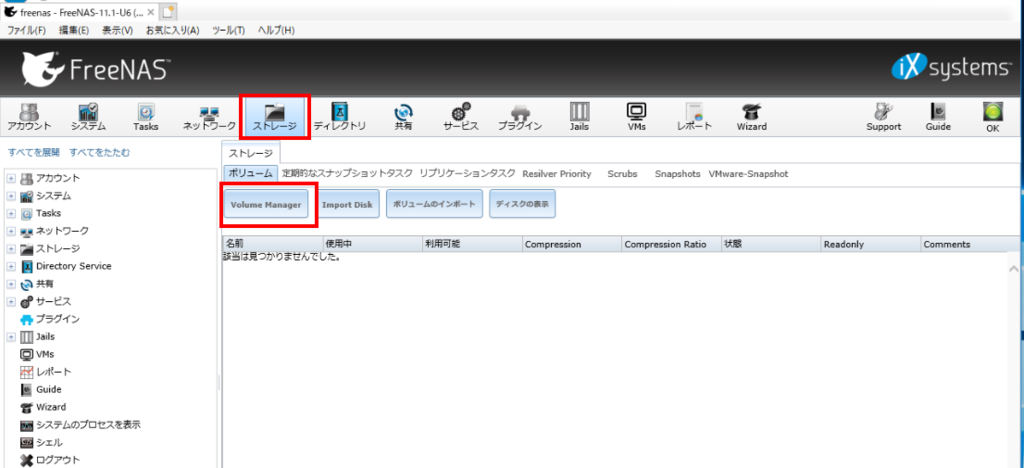This screenshot has width=1024, height=468.
Task: Open the プラグイン toolbar icon
Action: 520,118
